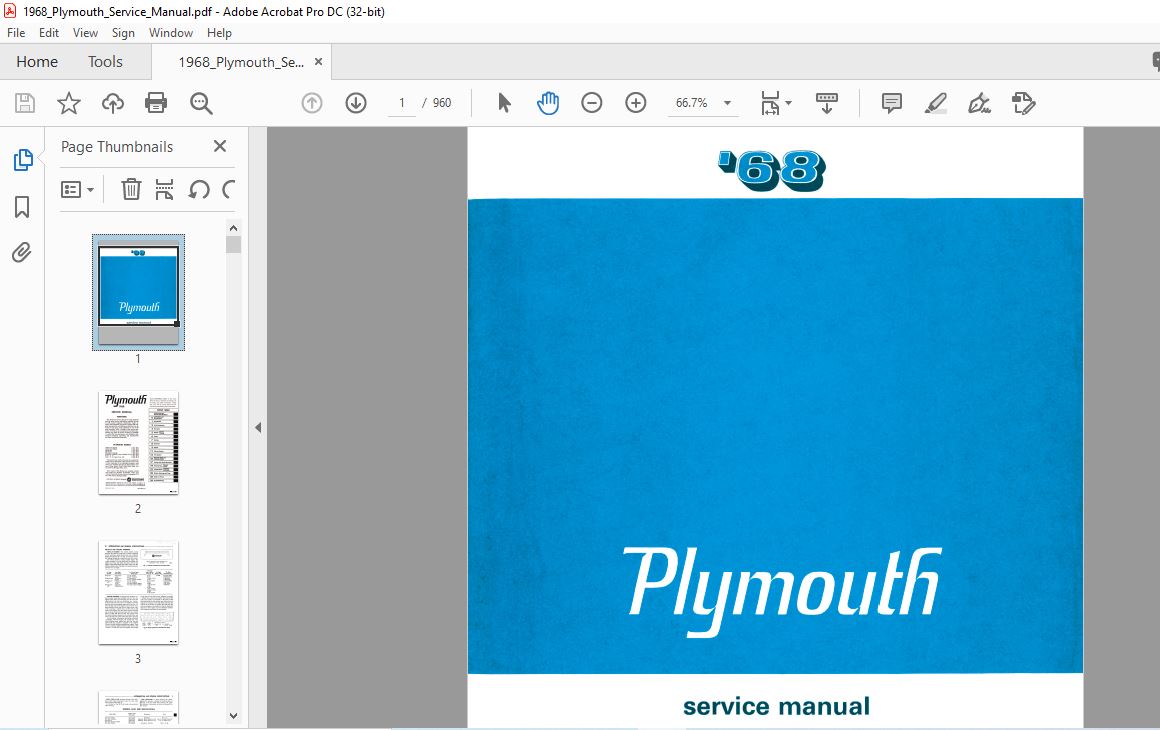Screen dimensions: 1160x730
Task: Open fit page options tool
Action: tap(775, 103)
